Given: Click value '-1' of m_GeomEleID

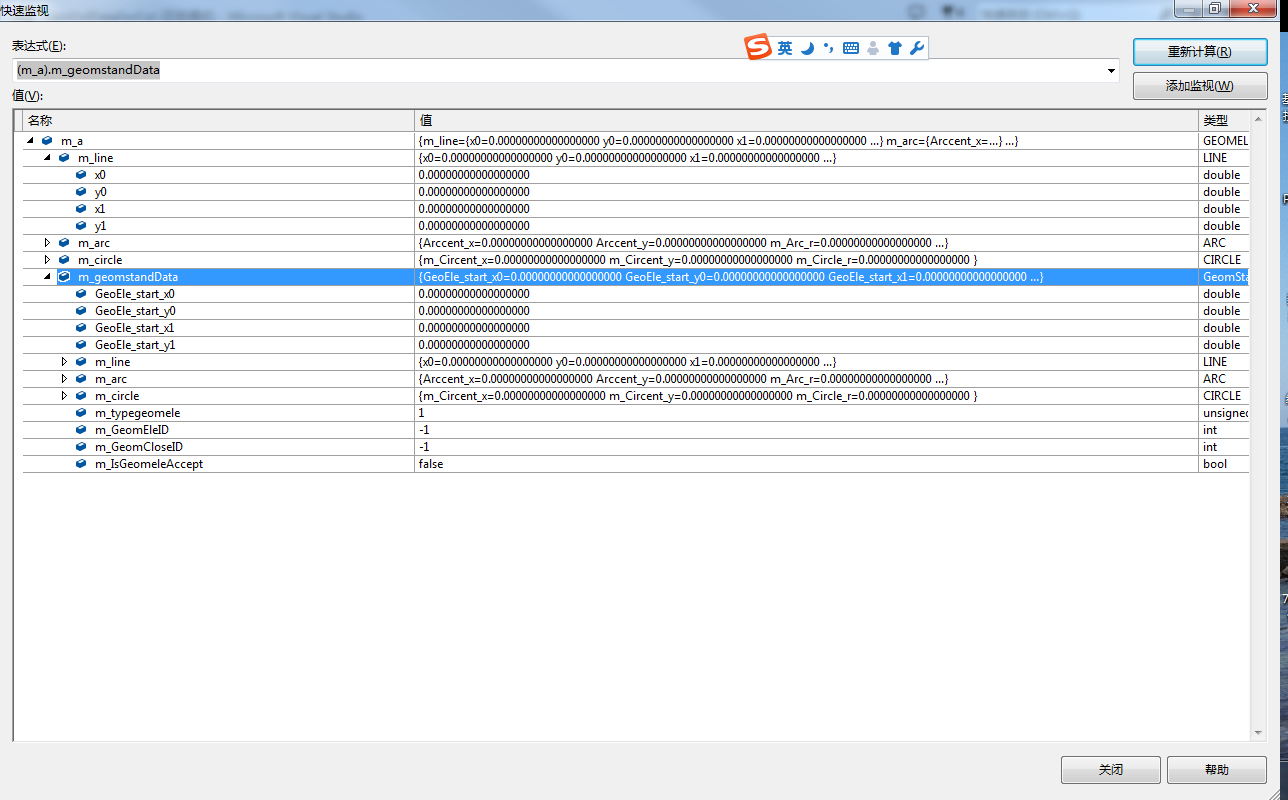Looking at the screenshot, I should click(424, 430).
